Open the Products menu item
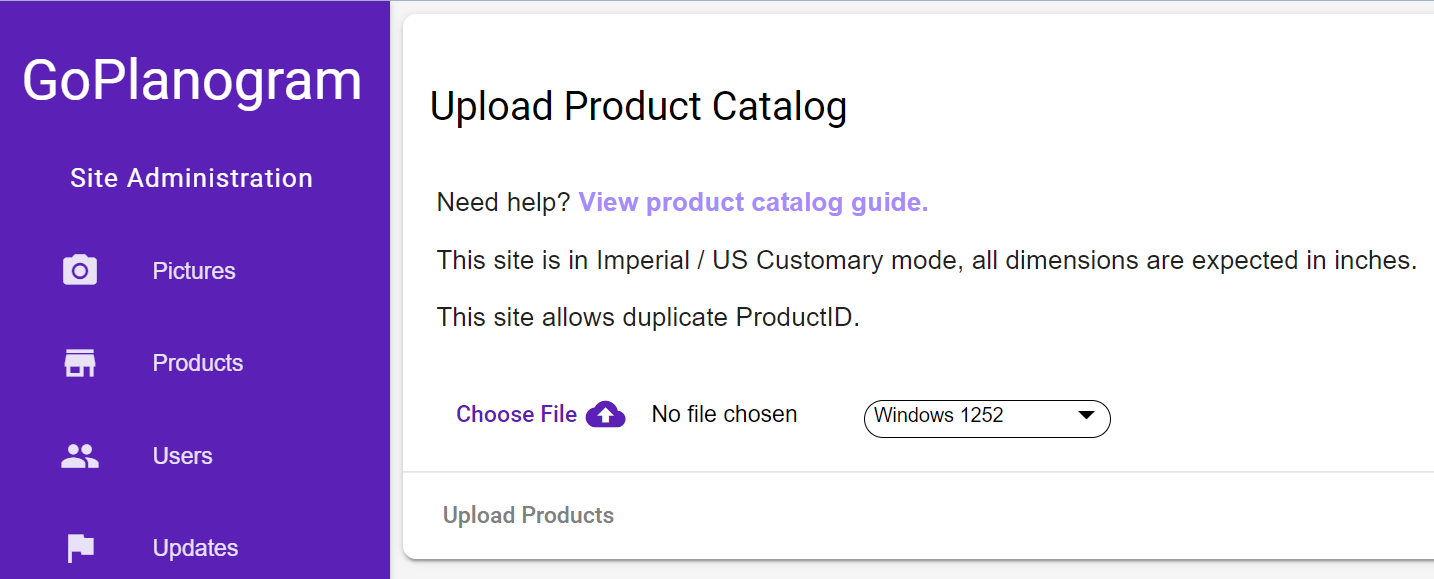Image resolution: width=1434 pixels, height=579 pixels. [198, 363]
